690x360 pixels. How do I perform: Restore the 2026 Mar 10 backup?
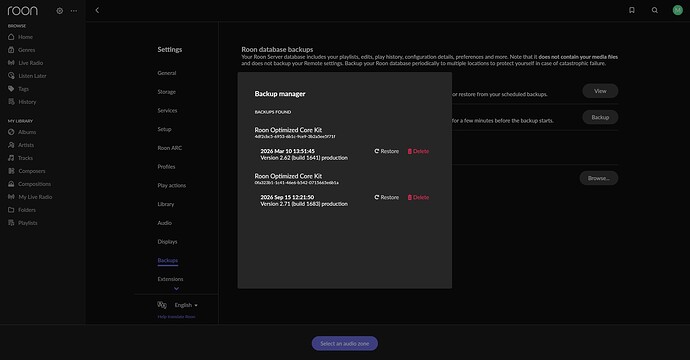click(x=386, y=151)
